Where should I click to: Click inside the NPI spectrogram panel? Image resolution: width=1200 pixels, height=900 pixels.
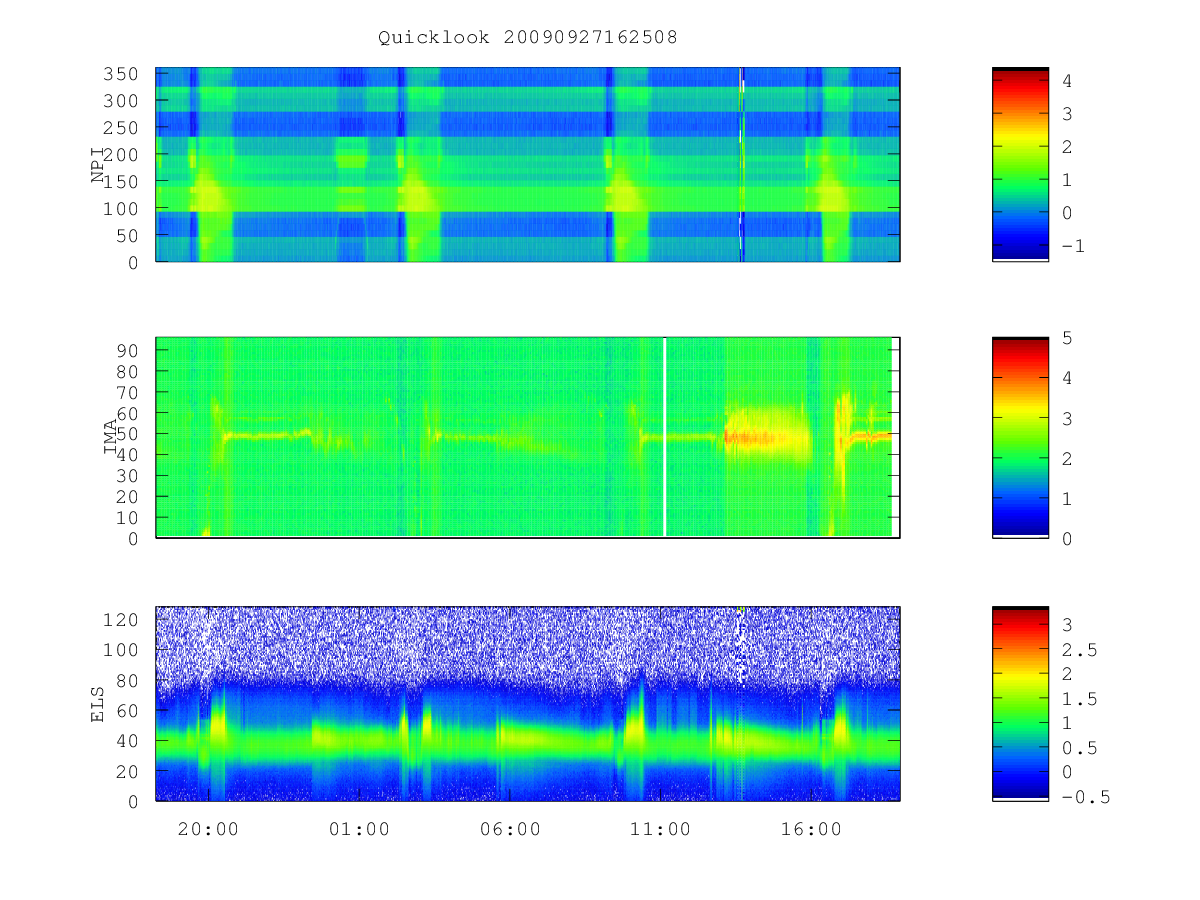pyautogui.click(x=528, y=165)
